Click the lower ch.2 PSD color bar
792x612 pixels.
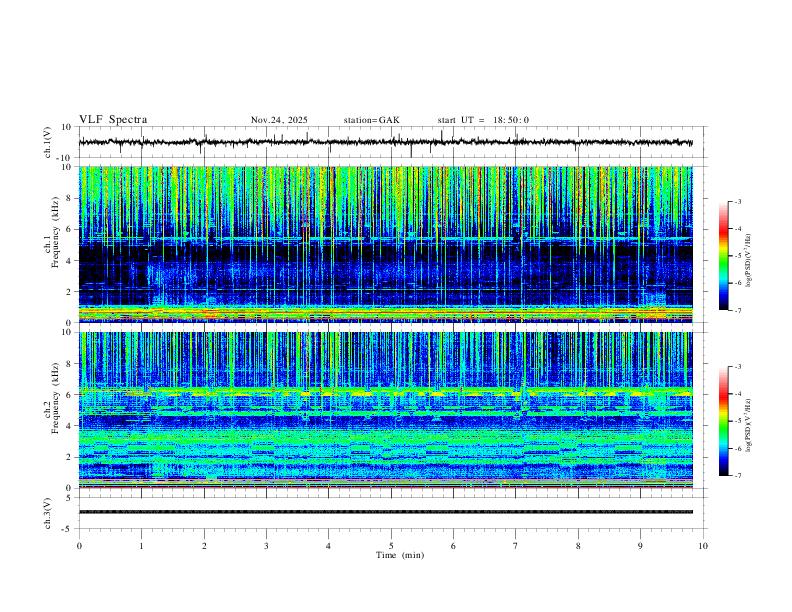[723, 421]
